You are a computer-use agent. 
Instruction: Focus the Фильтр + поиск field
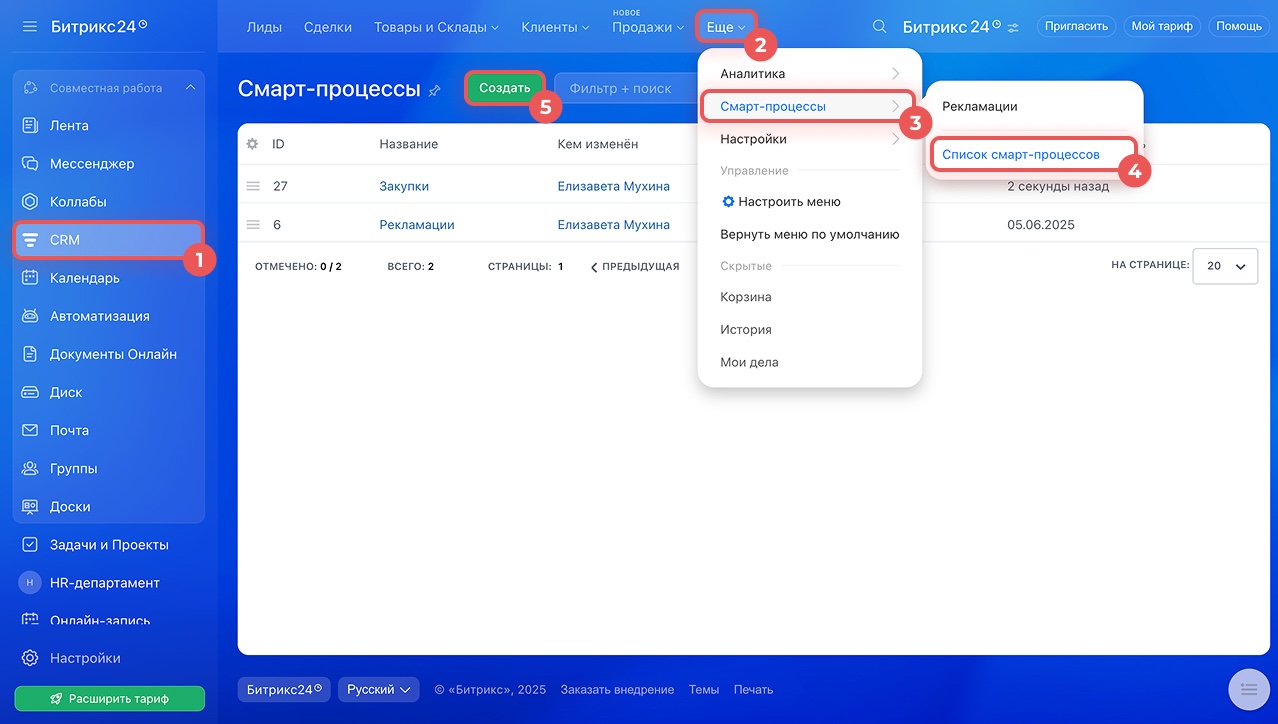coord(626,88)
